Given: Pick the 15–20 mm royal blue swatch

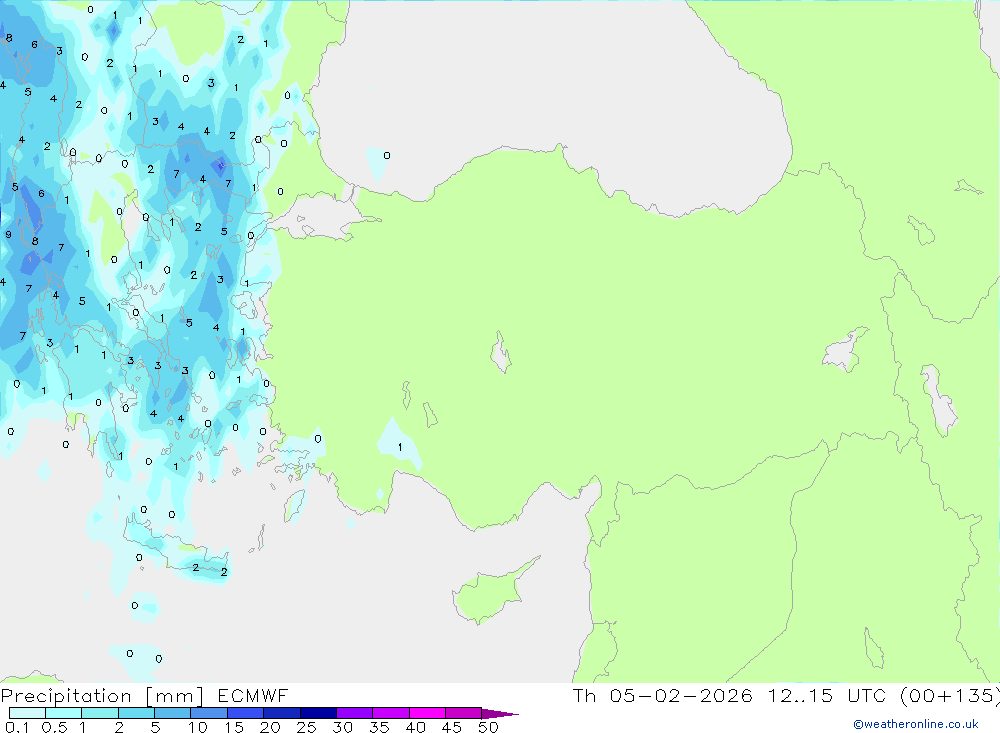Looking at the screenshot, I should [x=246, y=713].
